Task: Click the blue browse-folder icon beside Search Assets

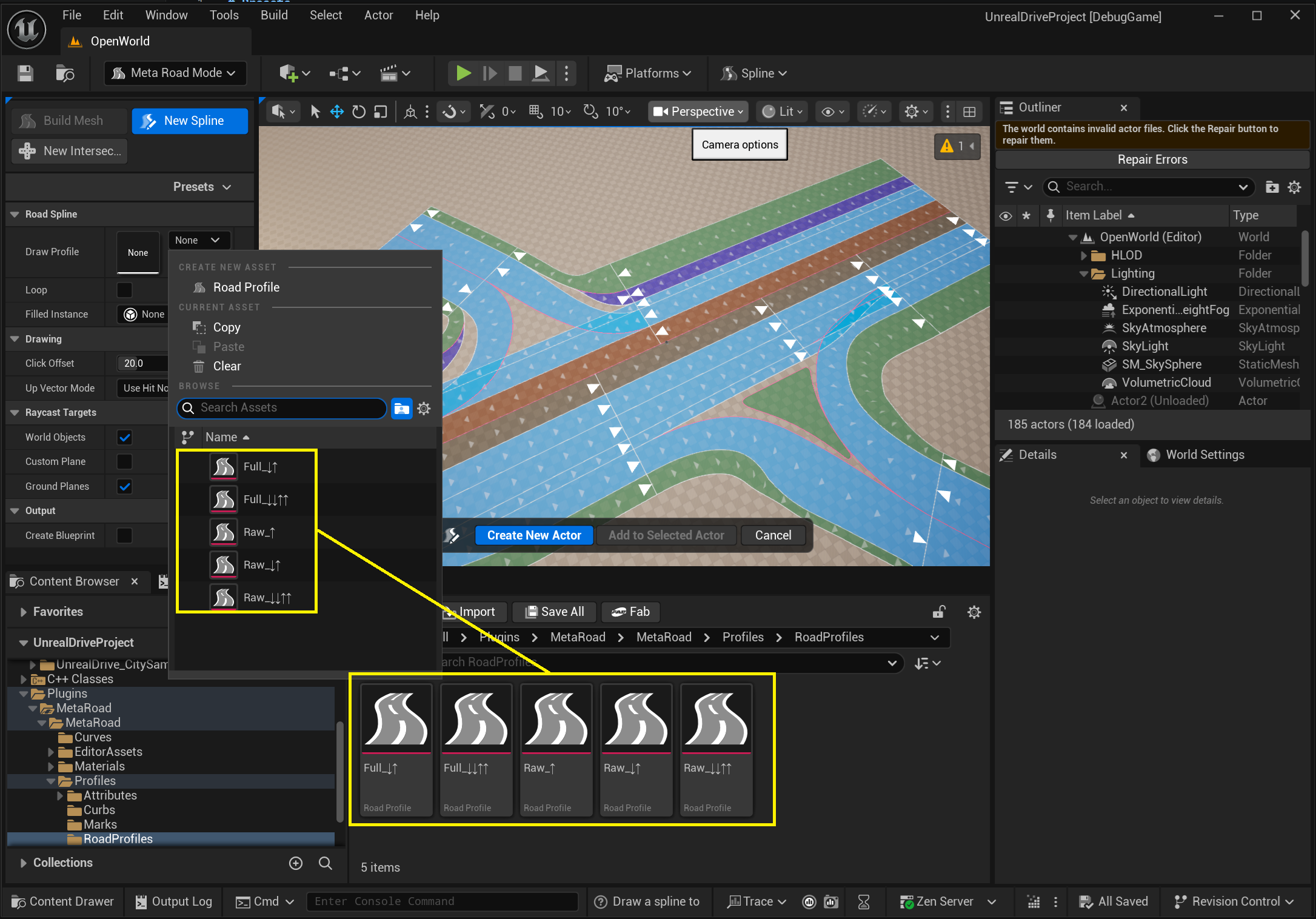Action: pyautogui.click(x=401, y=409)
